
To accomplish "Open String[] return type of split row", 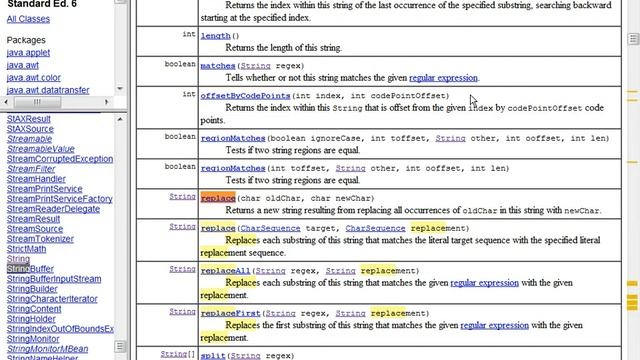I will tap(178, 354).
